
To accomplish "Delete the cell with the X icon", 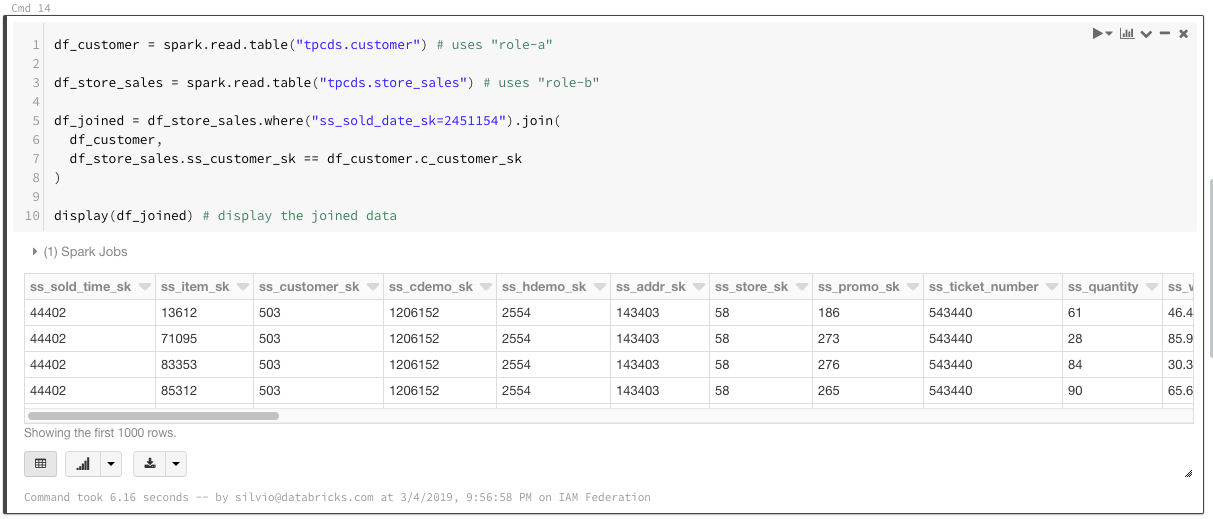I will click(x=1184, y=34).
